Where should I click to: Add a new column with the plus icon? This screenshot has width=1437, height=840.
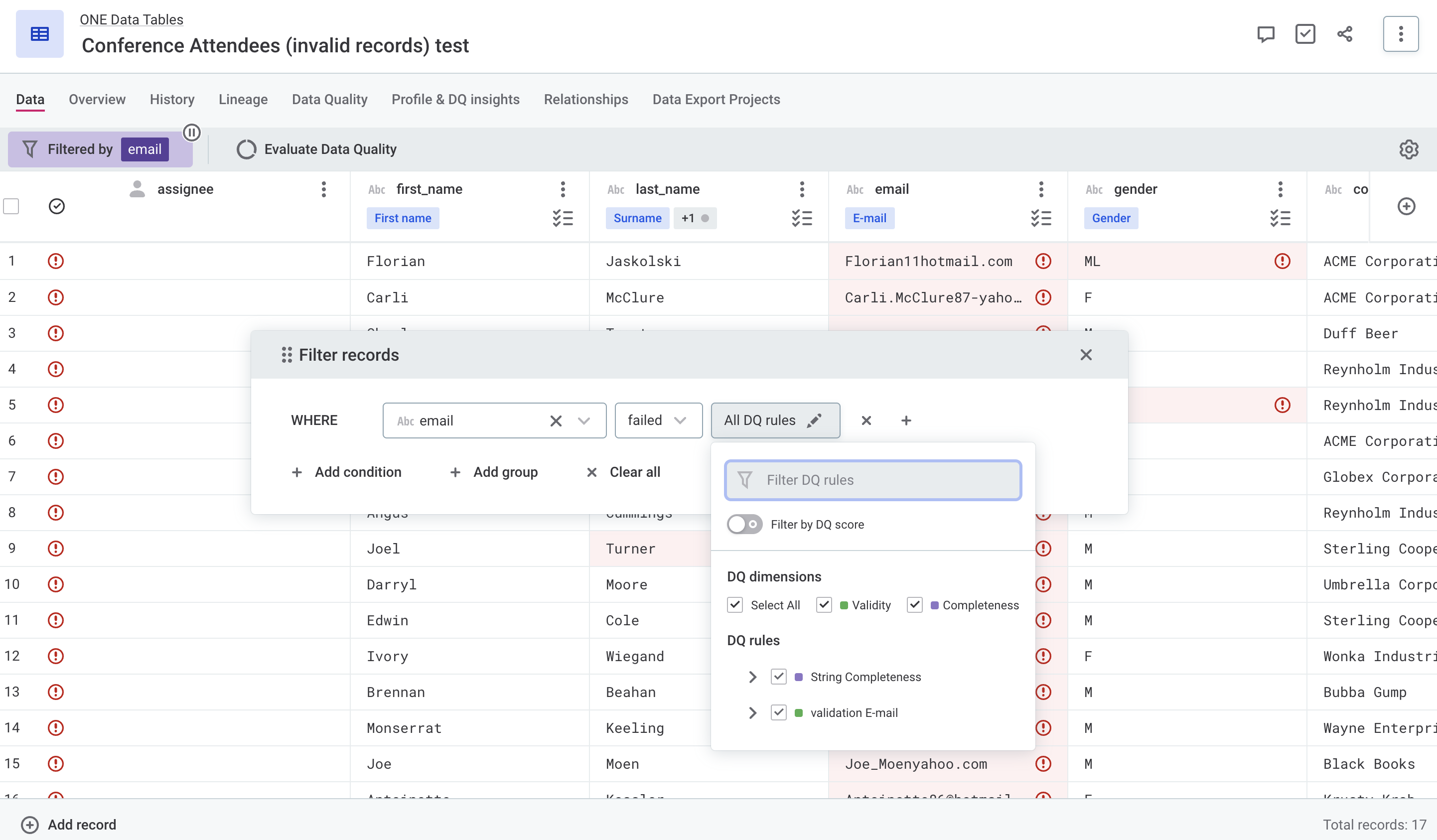point(1407,206)
